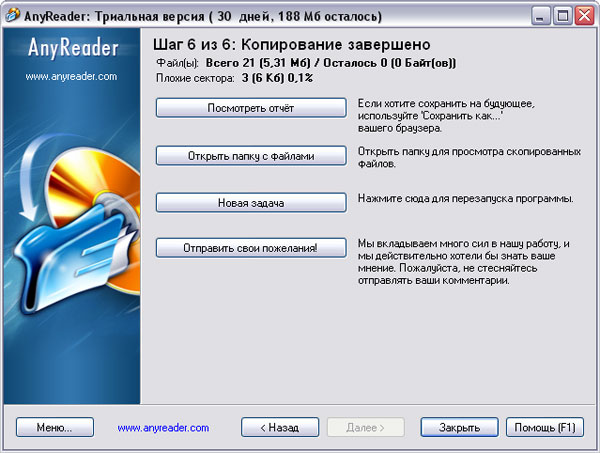
Task: Follow the blue www.anyreader.com link at bottom
Action: pyautogui.click(x=163, y=428)
